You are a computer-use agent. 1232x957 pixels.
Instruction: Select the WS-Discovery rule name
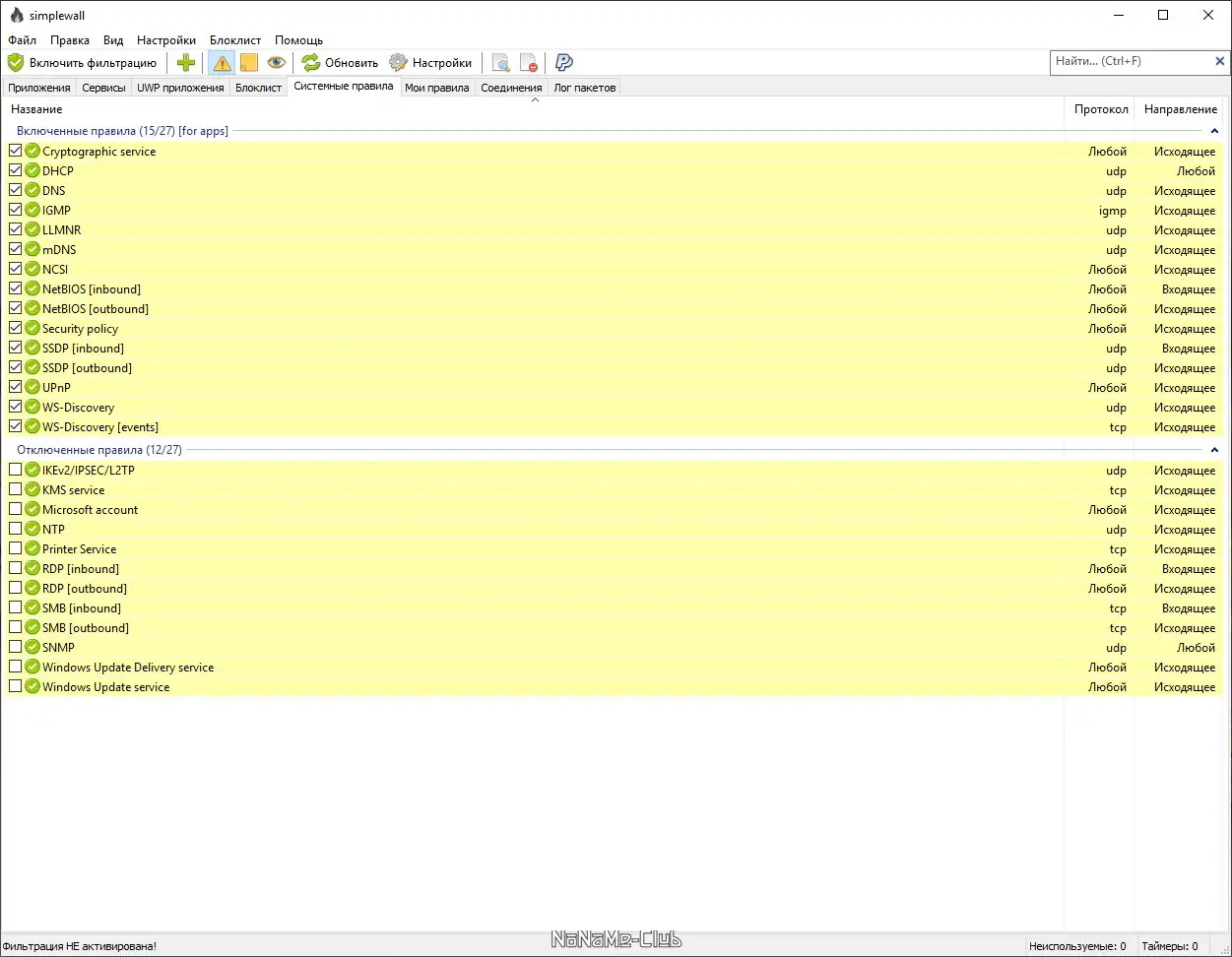pos(78,408)
